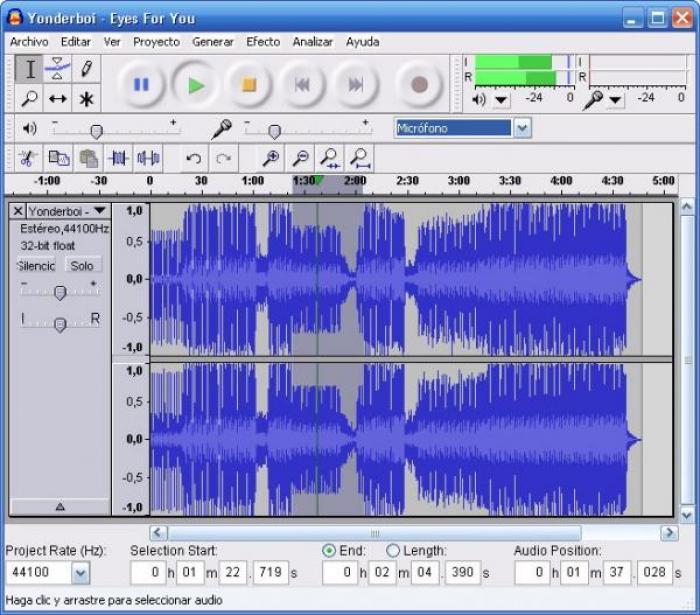Click the Undo arrow icon
Screen dimensions: 700x615
pos(194,158)
